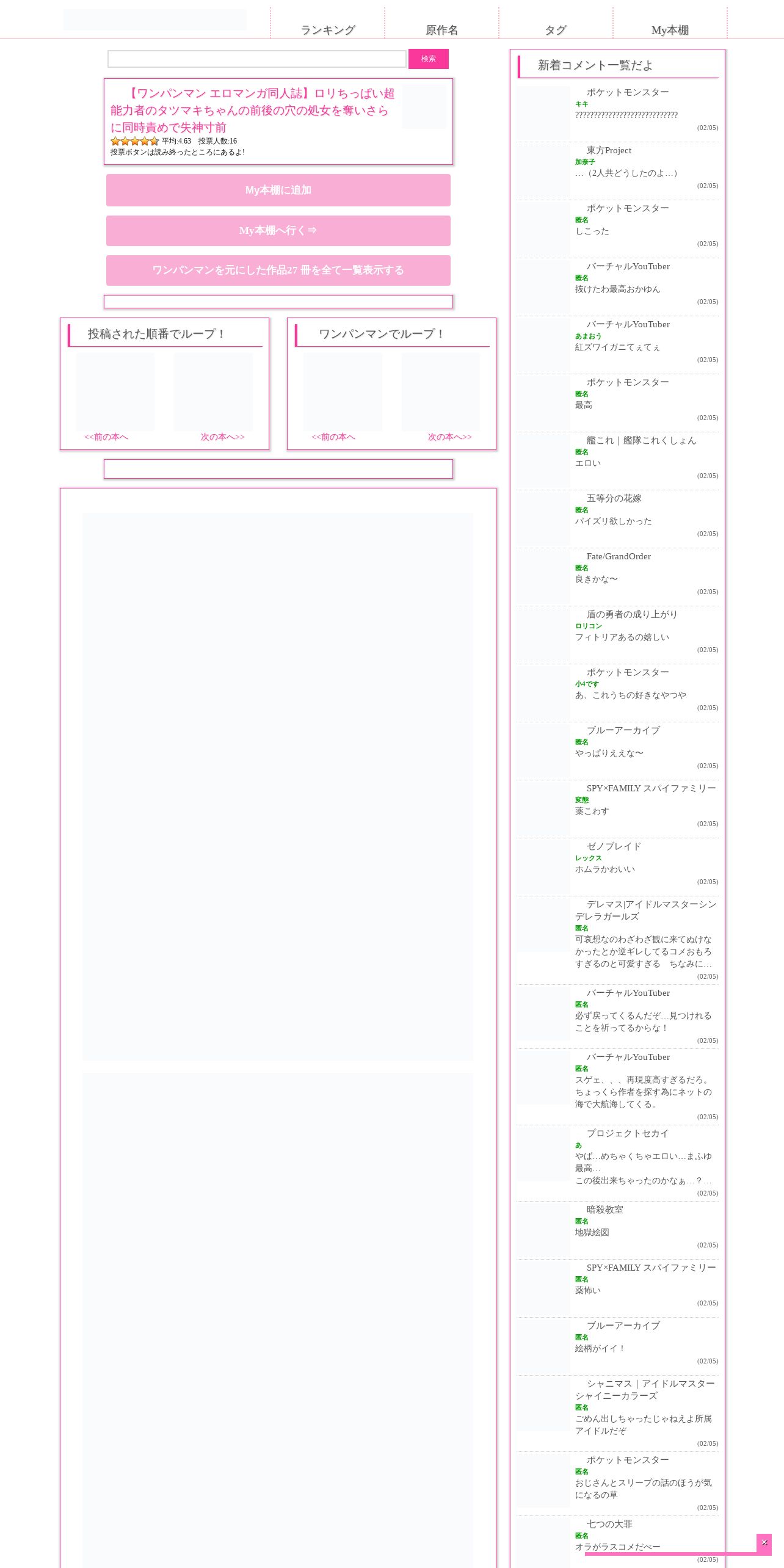Open 東方Project comment entry
This screenshot has height=1568, width=784.
click(x=617, y=171)
